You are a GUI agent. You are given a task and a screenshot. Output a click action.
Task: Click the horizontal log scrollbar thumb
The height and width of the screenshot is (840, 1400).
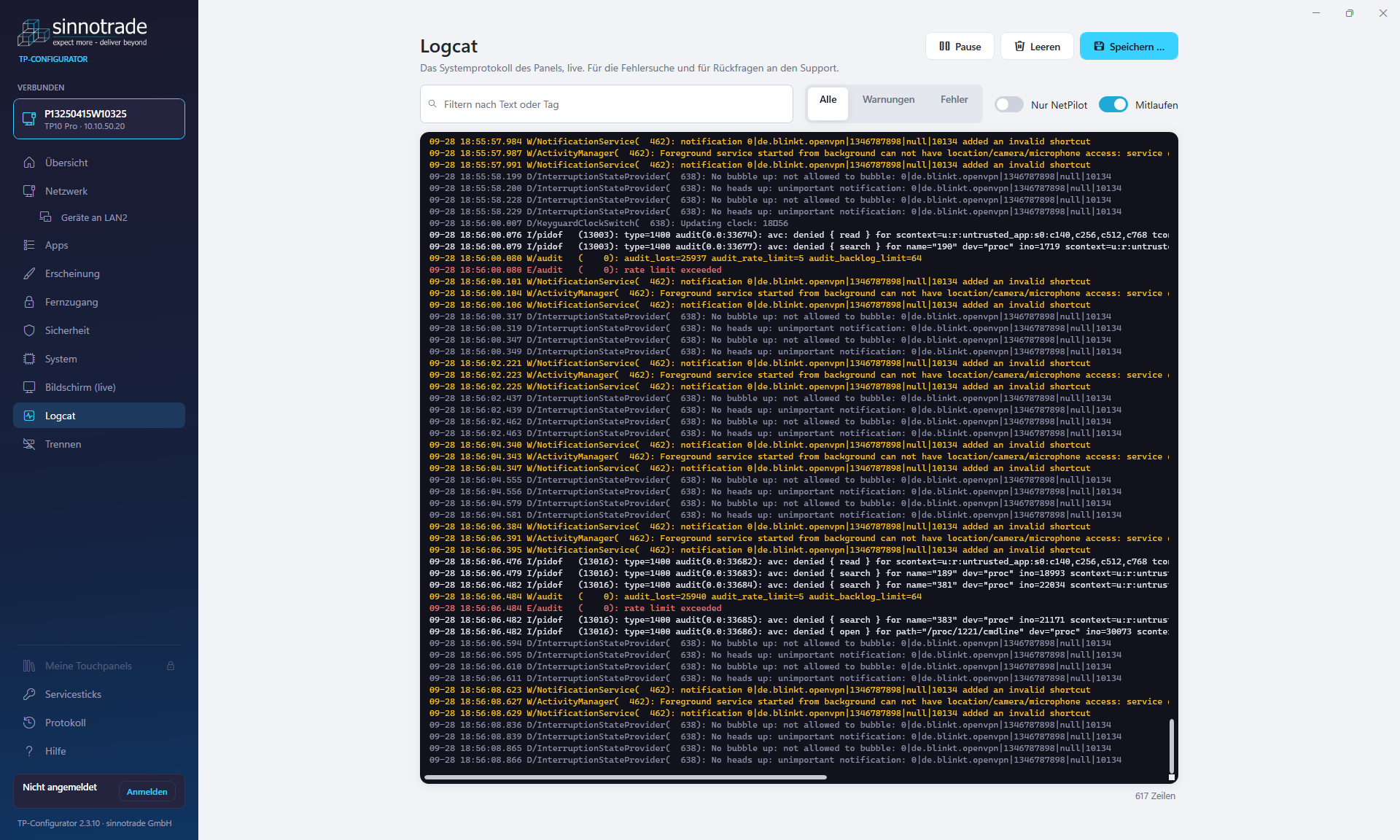626,777
